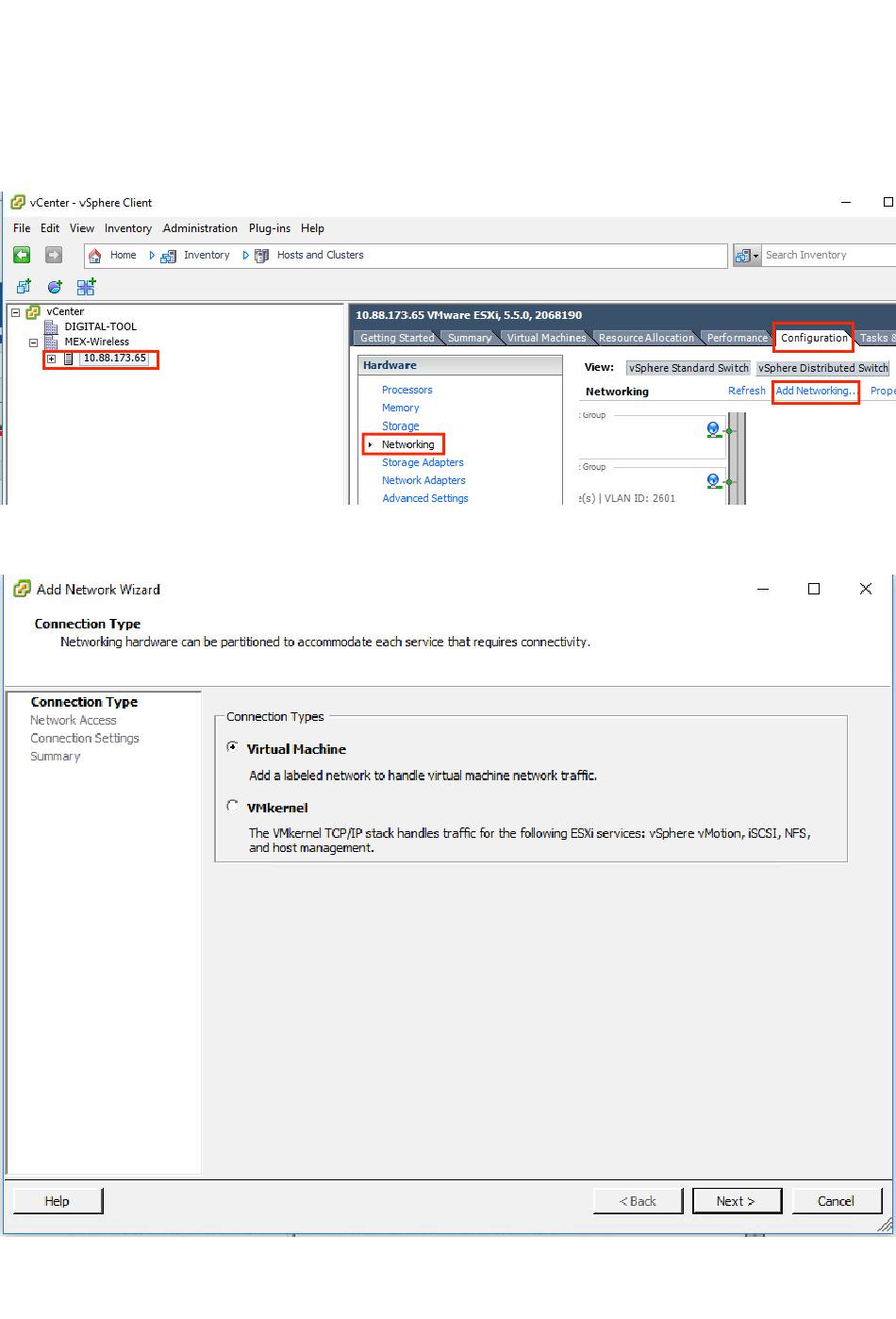This screenshot has height=1319, width=896.
Task: Click the Refresh link in Networking
Action: click(x=747, y=391)
